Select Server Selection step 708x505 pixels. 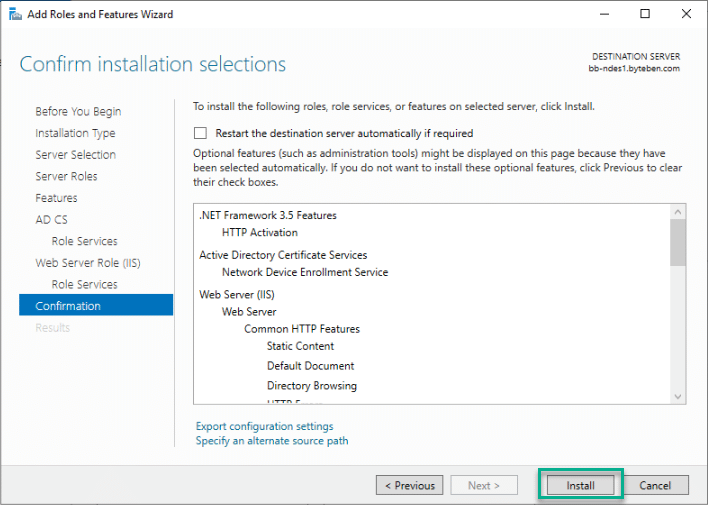75,155
